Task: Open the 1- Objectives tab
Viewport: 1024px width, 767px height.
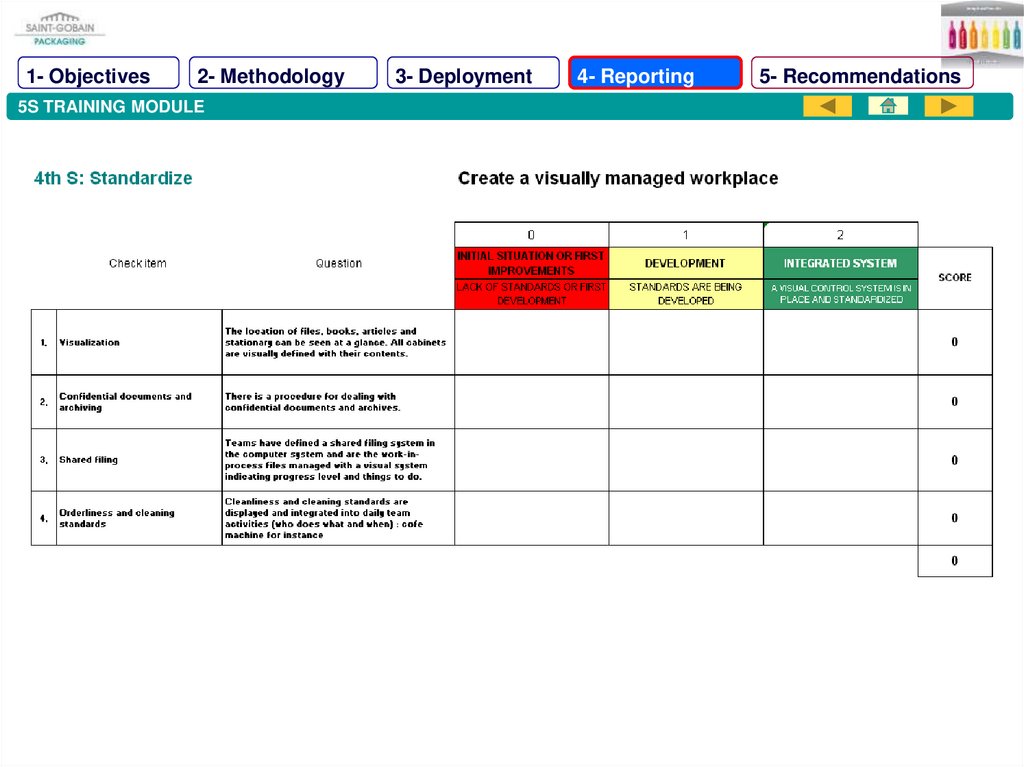Action: point(98,76)
